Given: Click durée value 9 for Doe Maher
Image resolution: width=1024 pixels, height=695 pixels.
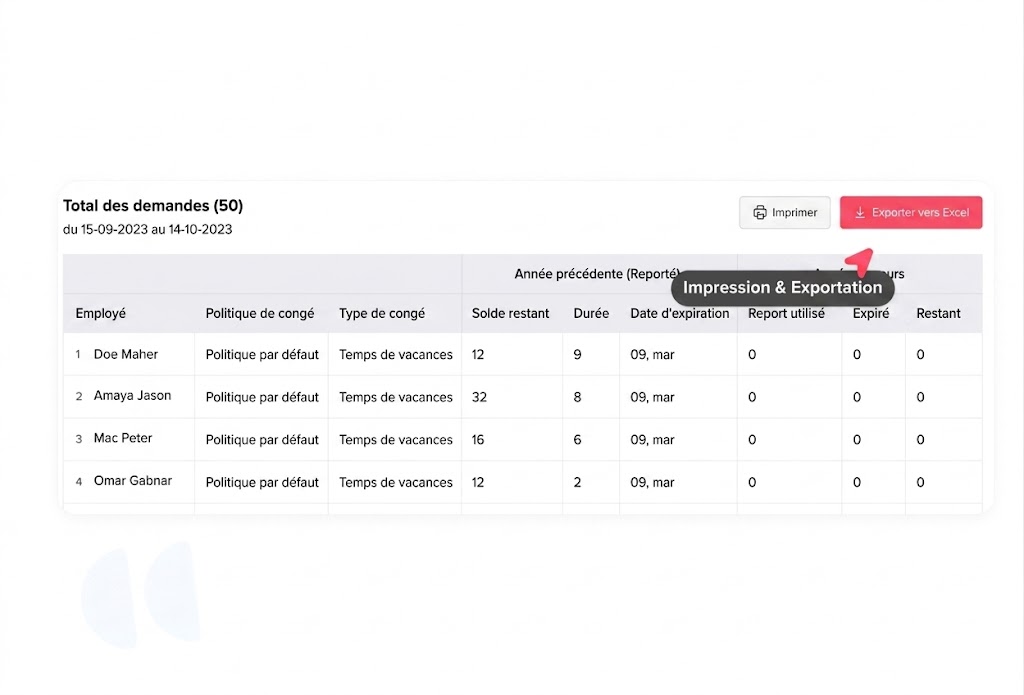Looking at the screenshot, I should click(x=577, y=354).
